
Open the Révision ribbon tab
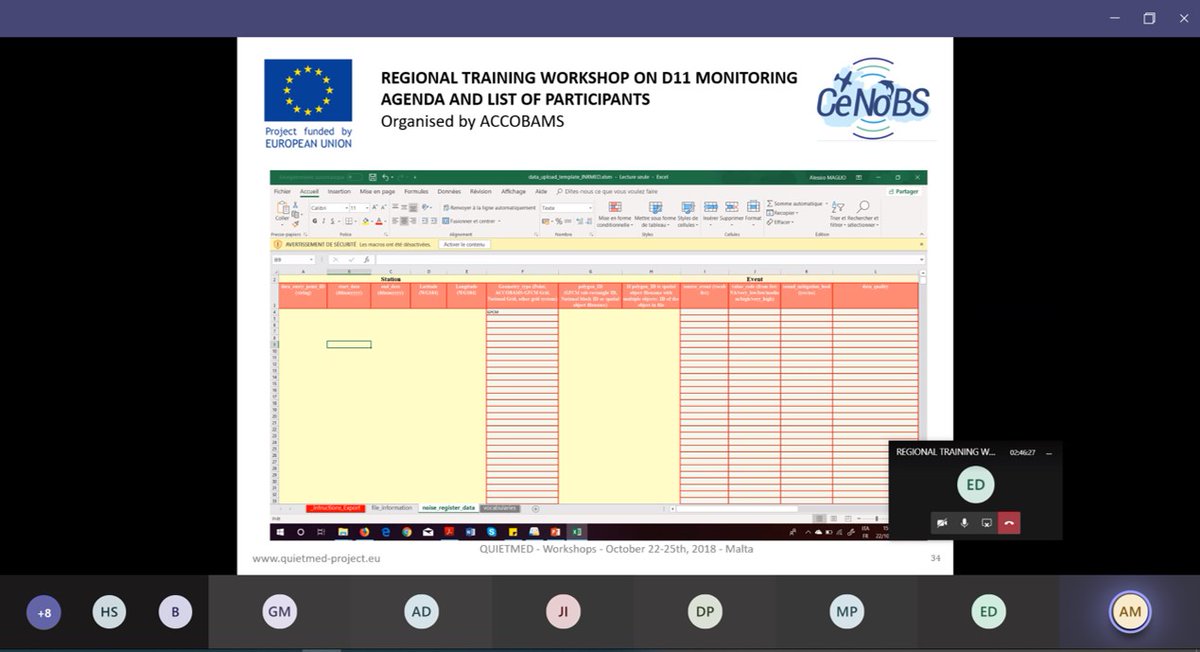pos(481,190)
